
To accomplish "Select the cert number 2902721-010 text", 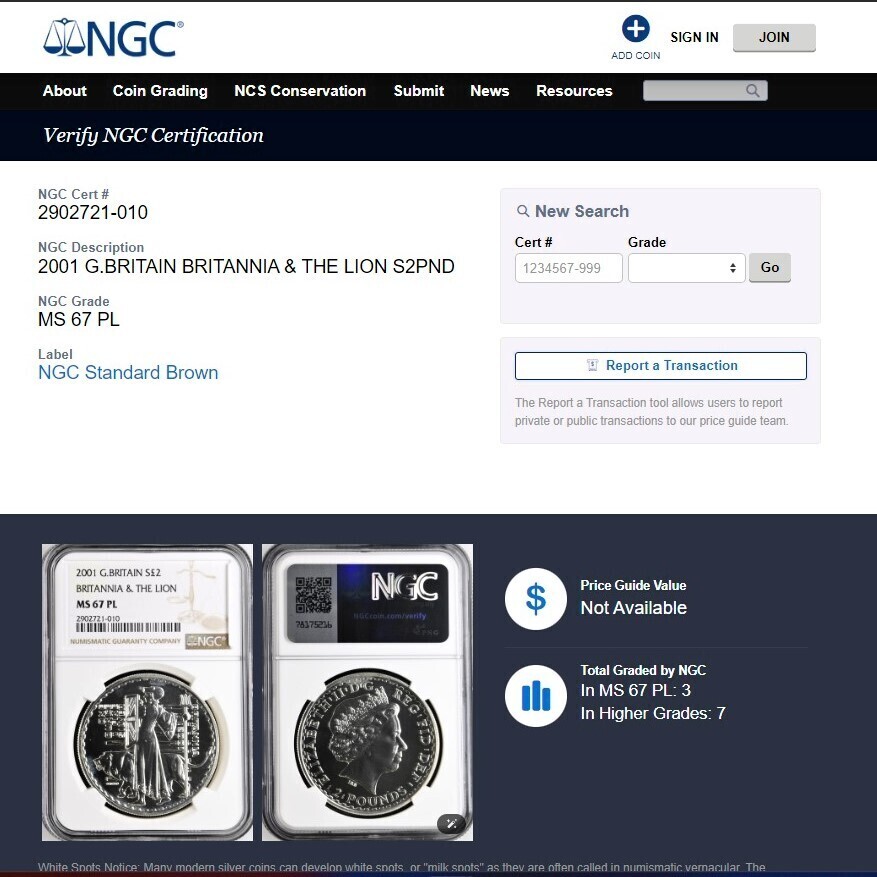I will click(93, 213).
